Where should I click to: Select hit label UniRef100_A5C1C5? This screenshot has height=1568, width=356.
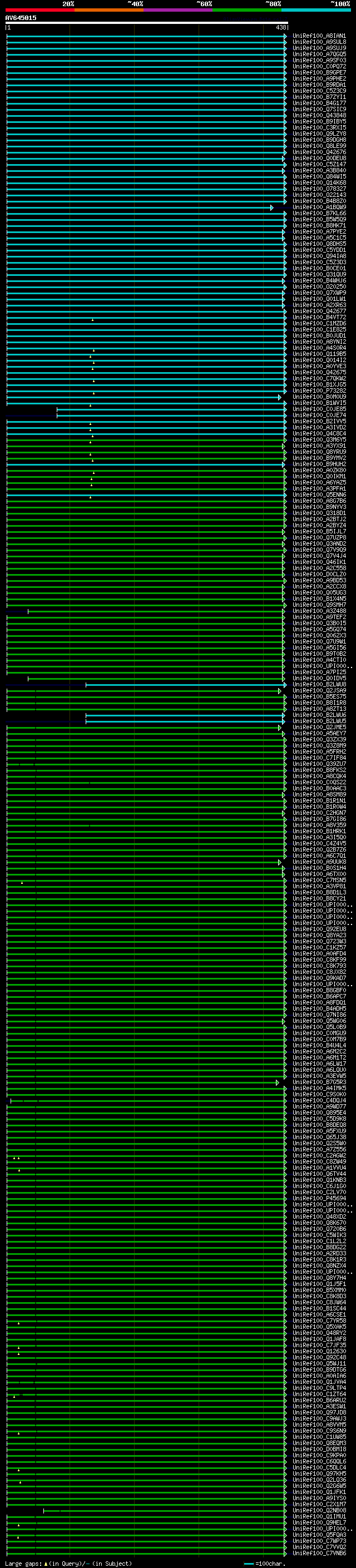point(319,238)
